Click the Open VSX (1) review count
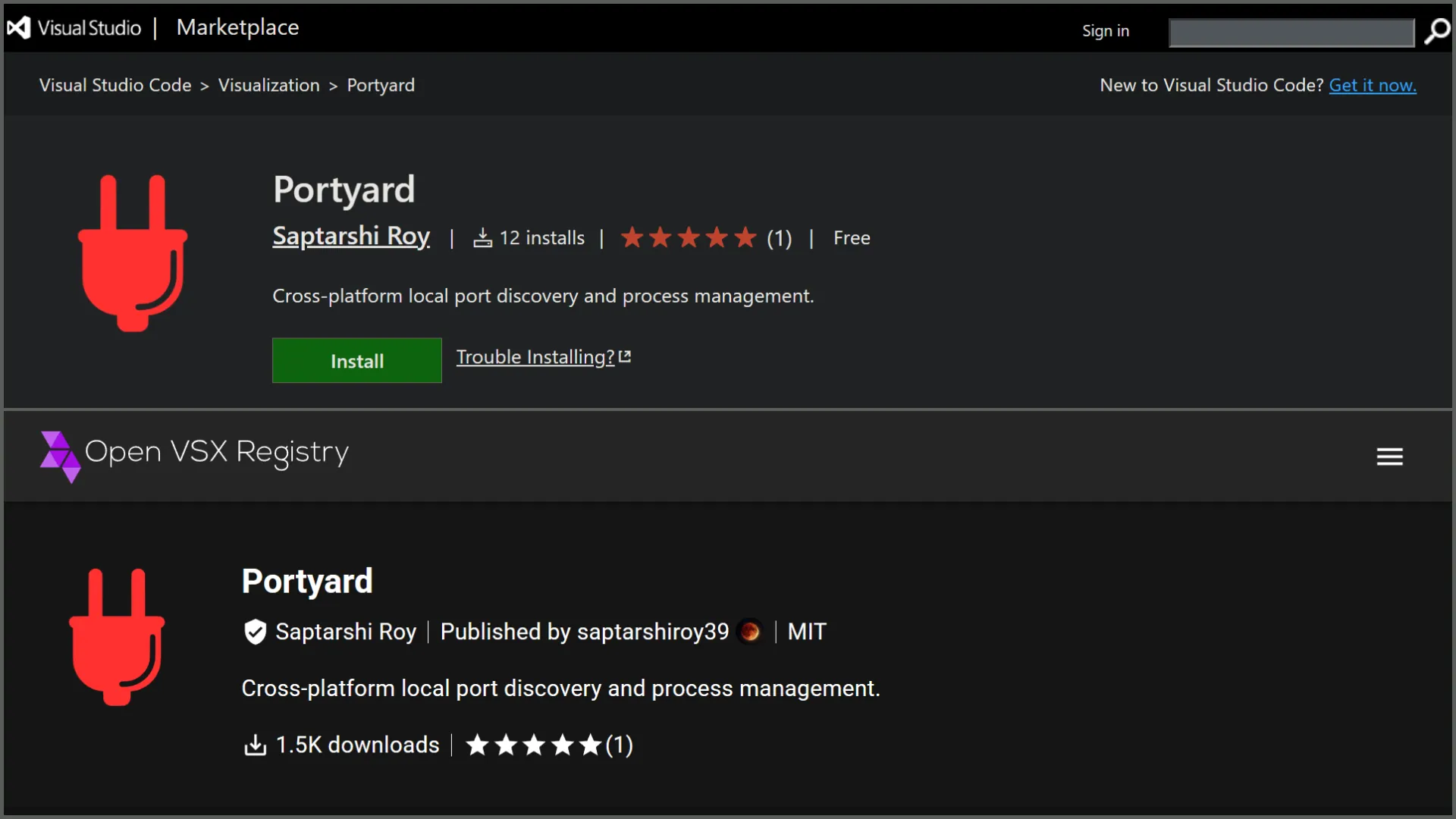The width and height of the screenshot is (1456, 819). coord(619,745)
